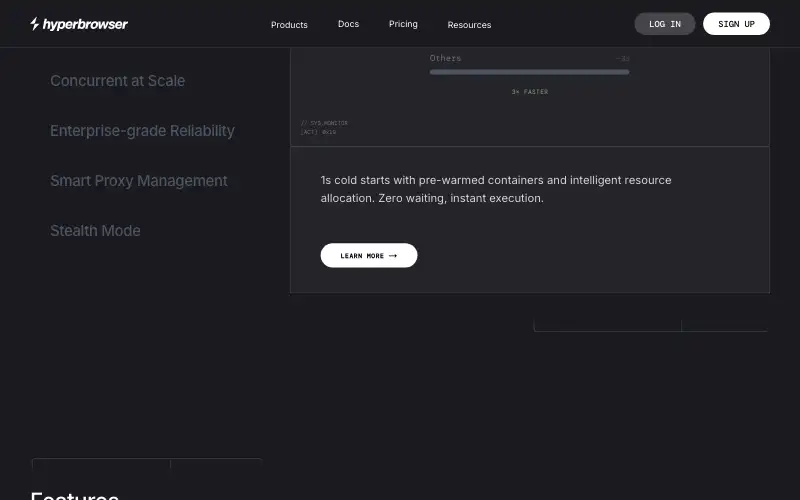Click the hyperbrowser wordmark text
This screenshot has width=800, height=500.
click(x=85, y=24)
